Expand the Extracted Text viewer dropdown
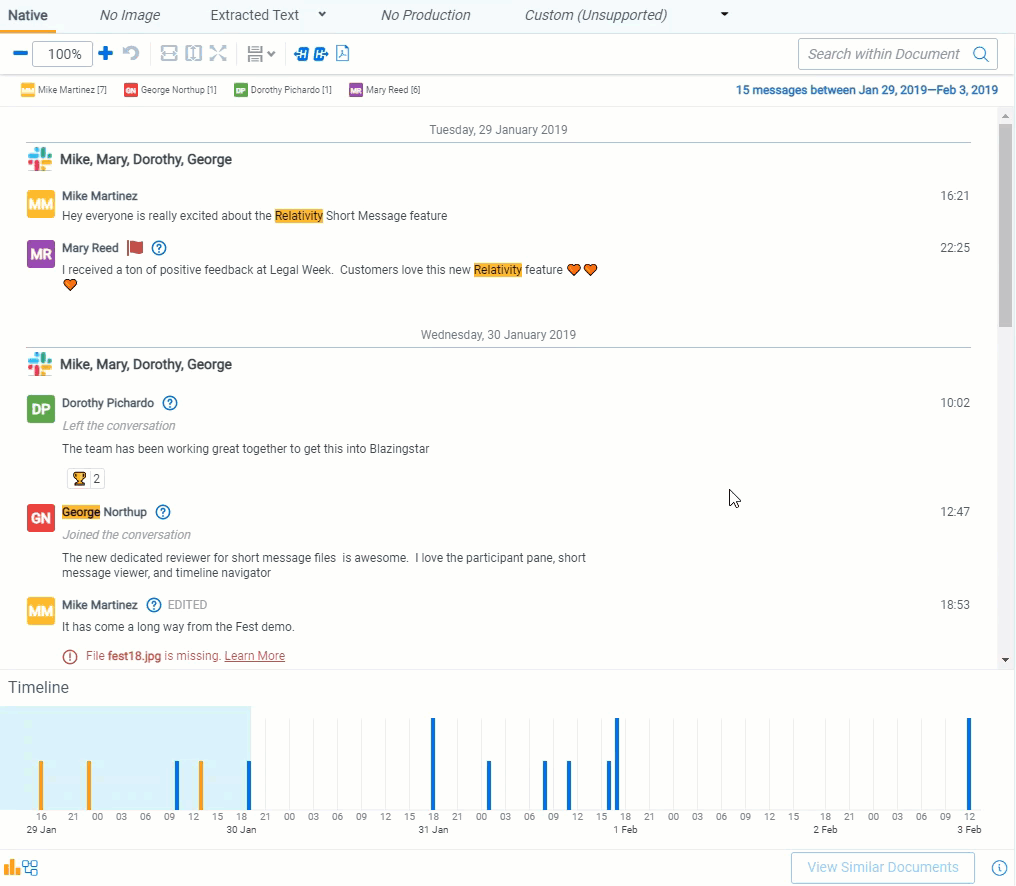The height and width of the screenshot is (886, 1016). [x=322, y=15]
